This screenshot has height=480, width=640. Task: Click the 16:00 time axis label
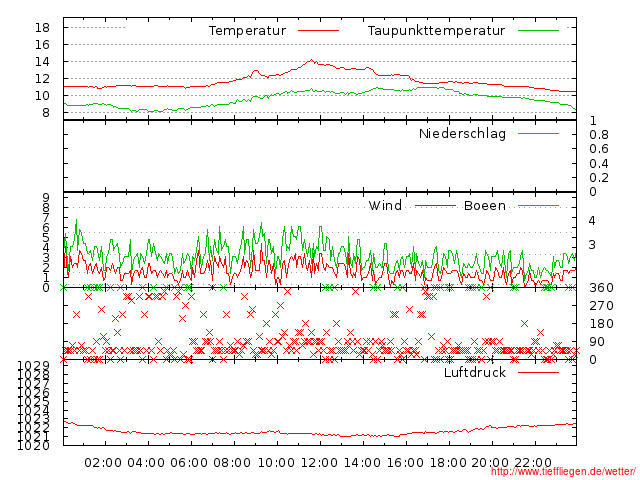pyautogui.click(x=405, y=463)
